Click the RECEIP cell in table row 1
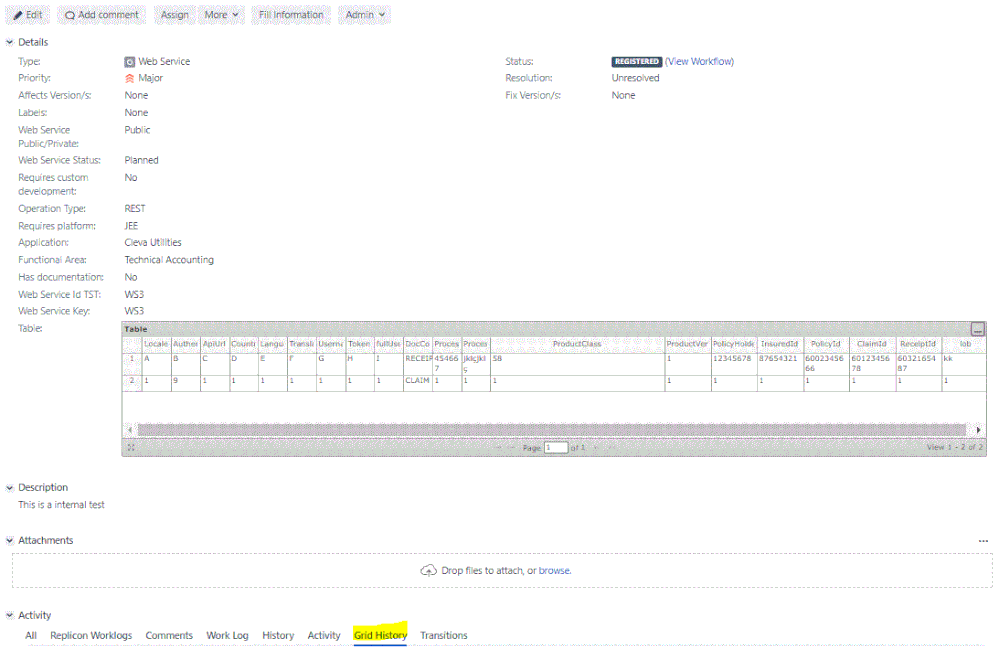999x649 pixels. point(418,364)
